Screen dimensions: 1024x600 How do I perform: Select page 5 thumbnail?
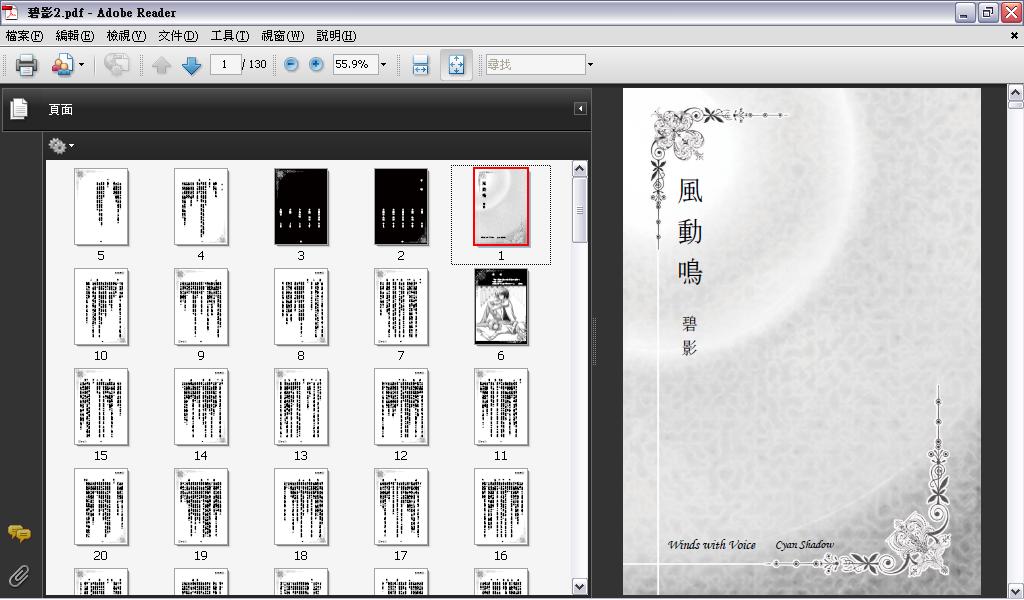(x=101, y=207)
